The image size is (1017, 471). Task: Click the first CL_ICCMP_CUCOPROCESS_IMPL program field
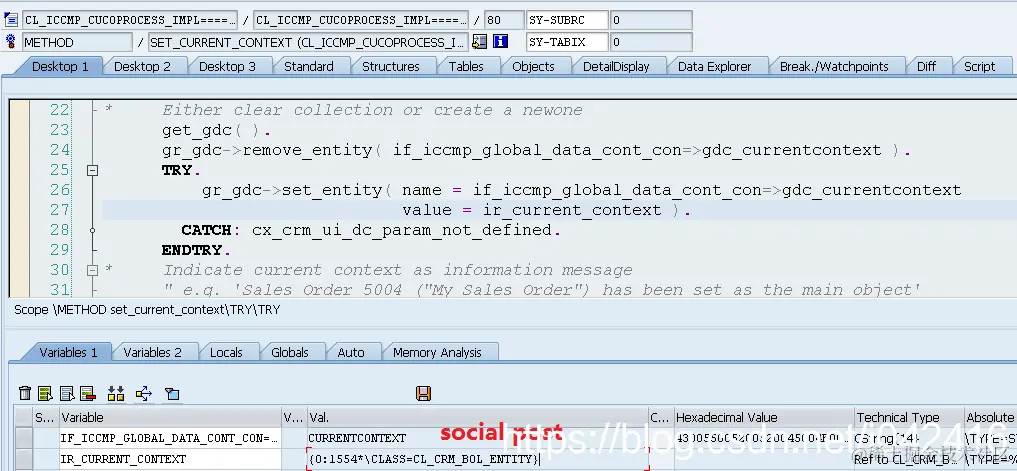[x=130, y=20]
